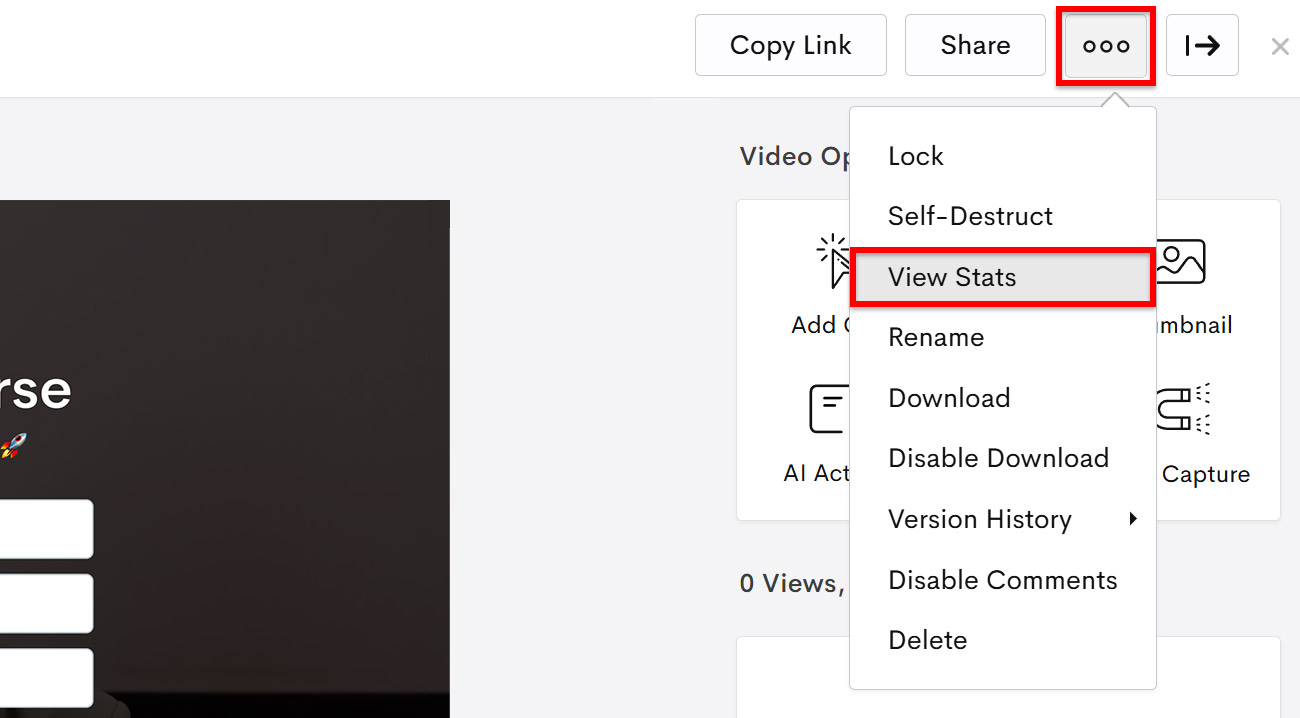Select Disable Comments in the menu

[x=1003, y=580]
